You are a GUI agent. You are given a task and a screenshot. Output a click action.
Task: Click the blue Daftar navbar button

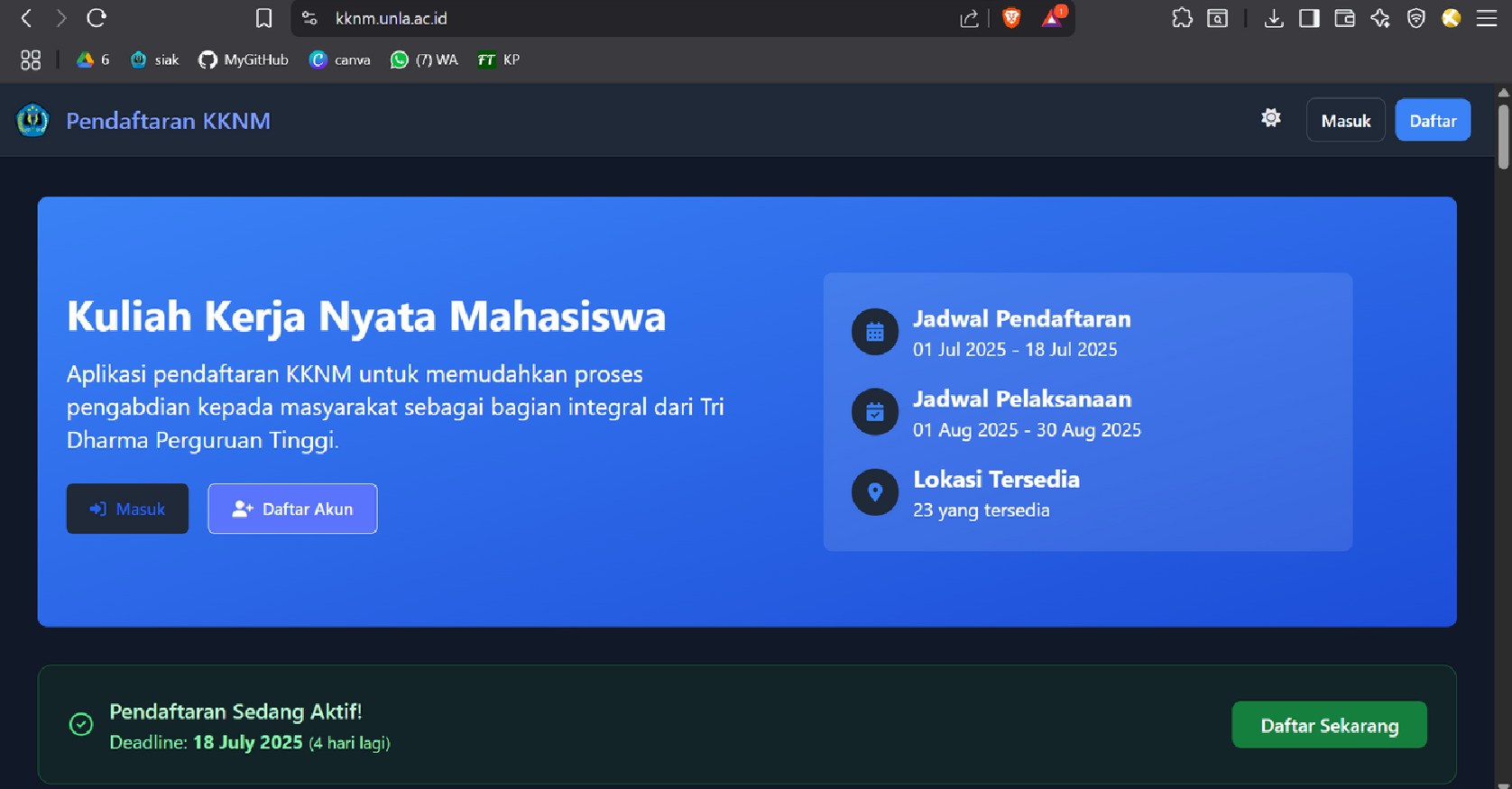(1433, 120)
